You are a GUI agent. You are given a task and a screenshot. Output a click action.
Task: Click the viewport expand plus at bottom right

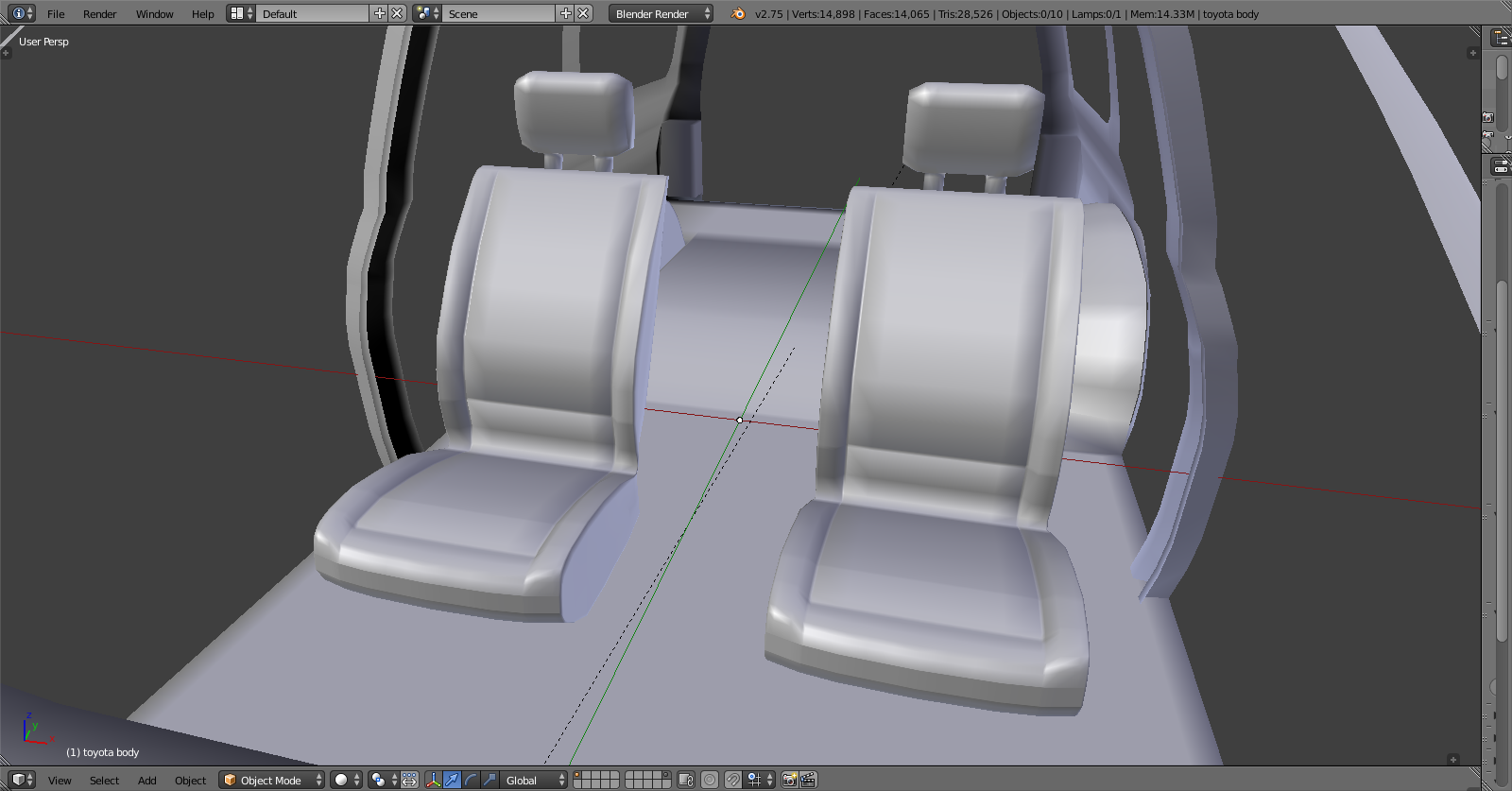click(x=1453, y=760)
